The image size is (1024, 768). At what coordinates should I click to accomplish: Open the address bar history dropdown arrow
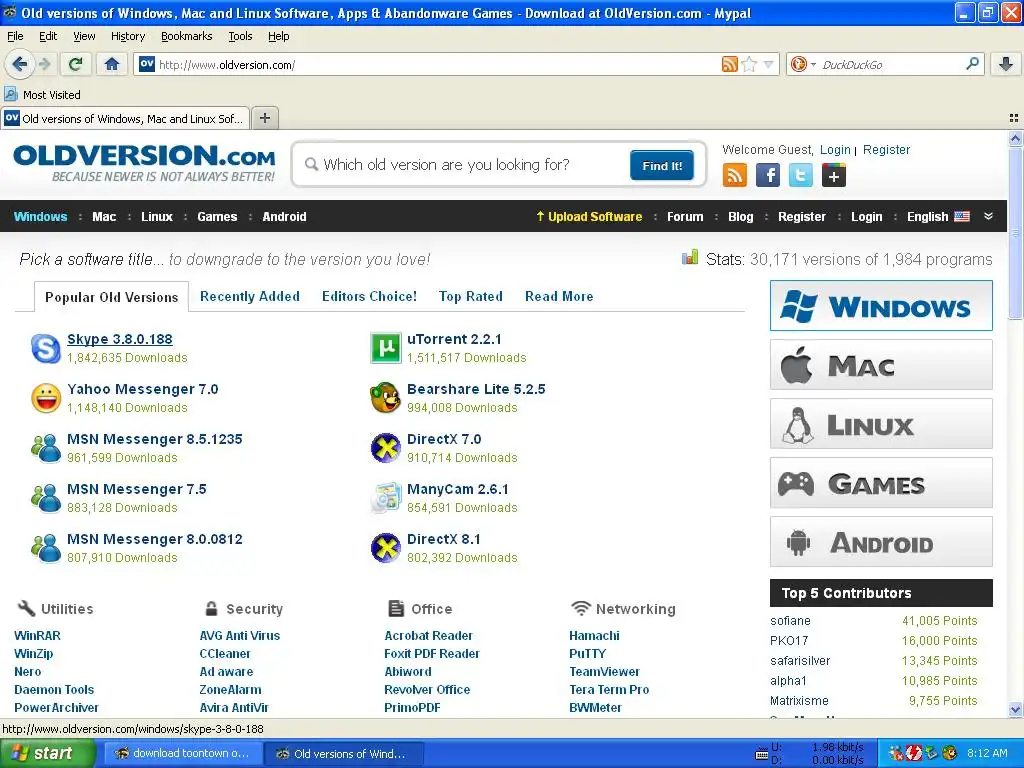coord(768,65)
